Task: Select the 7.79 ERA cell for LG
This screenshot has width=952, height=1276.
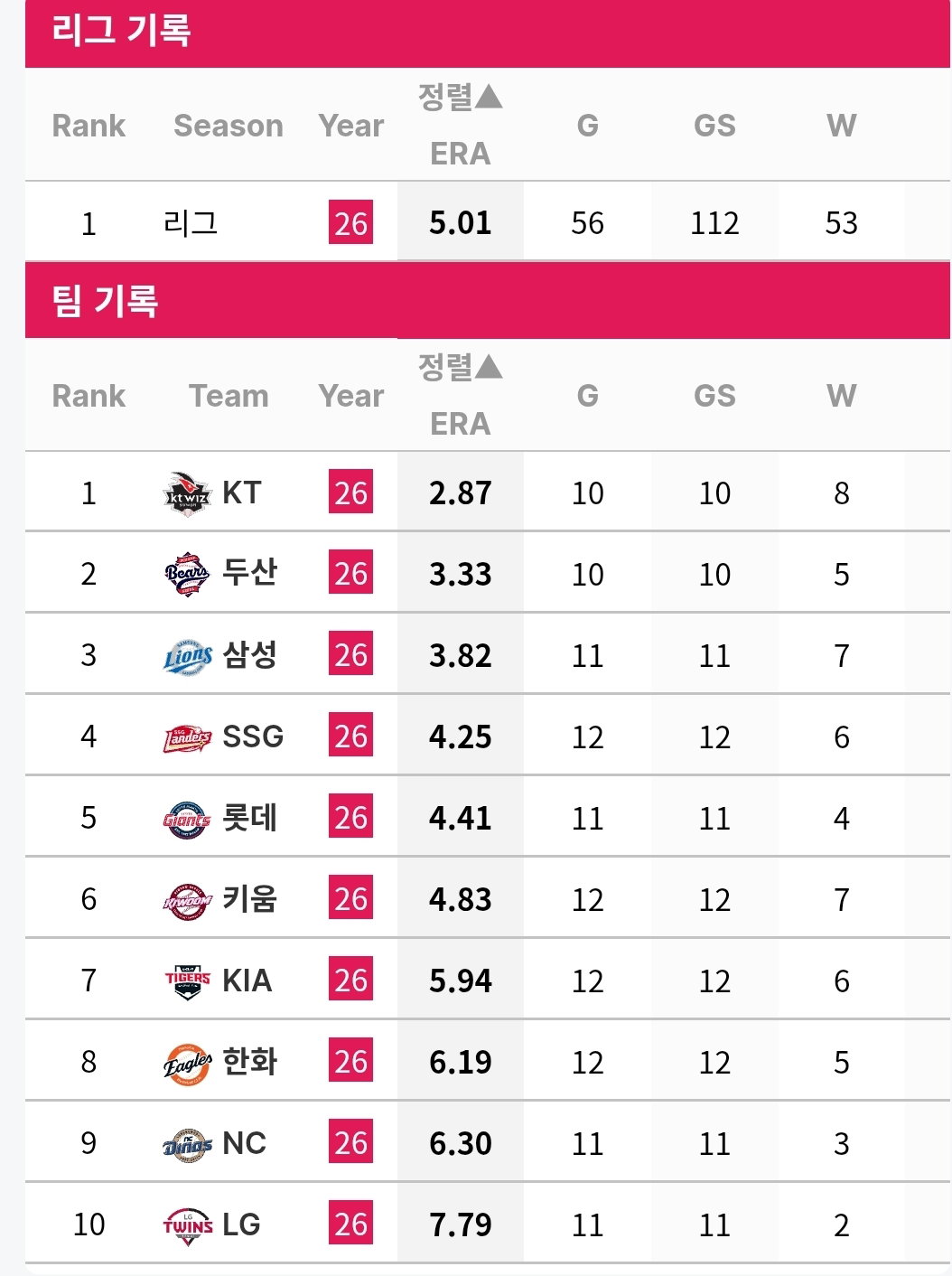Action: coord(460,1224)
